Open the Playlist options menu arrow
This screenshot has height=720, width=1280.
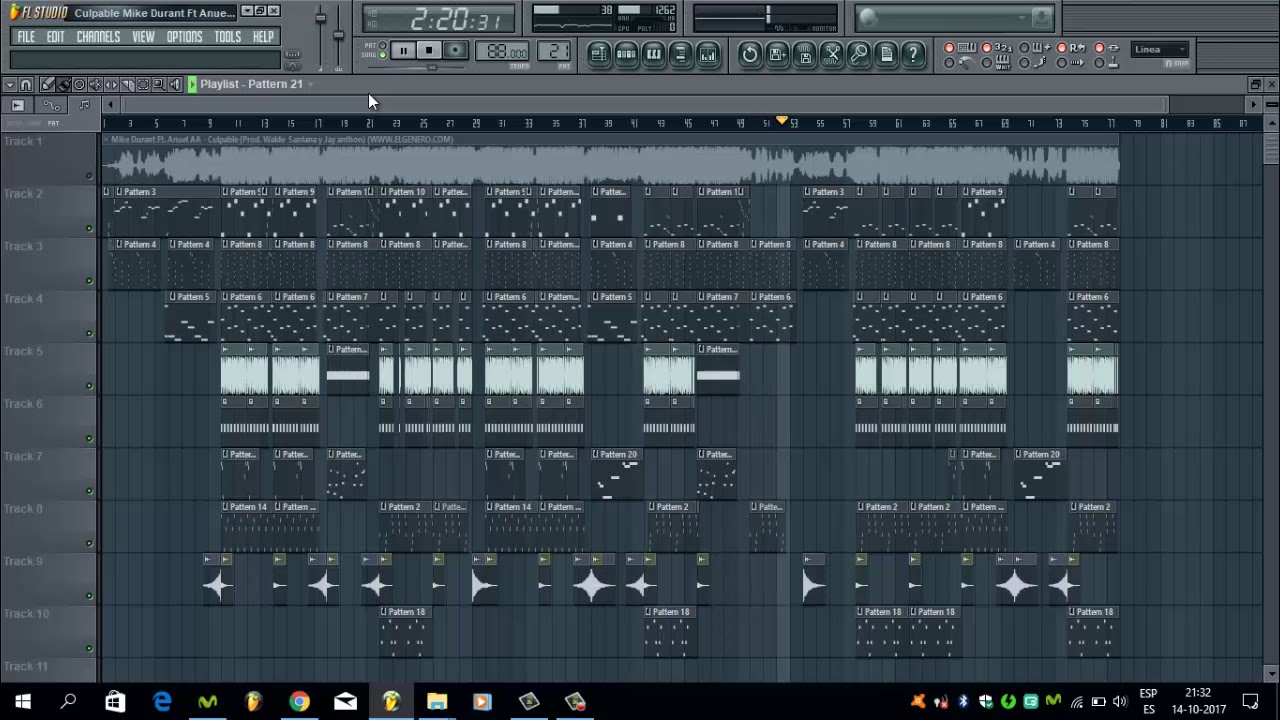9,85
